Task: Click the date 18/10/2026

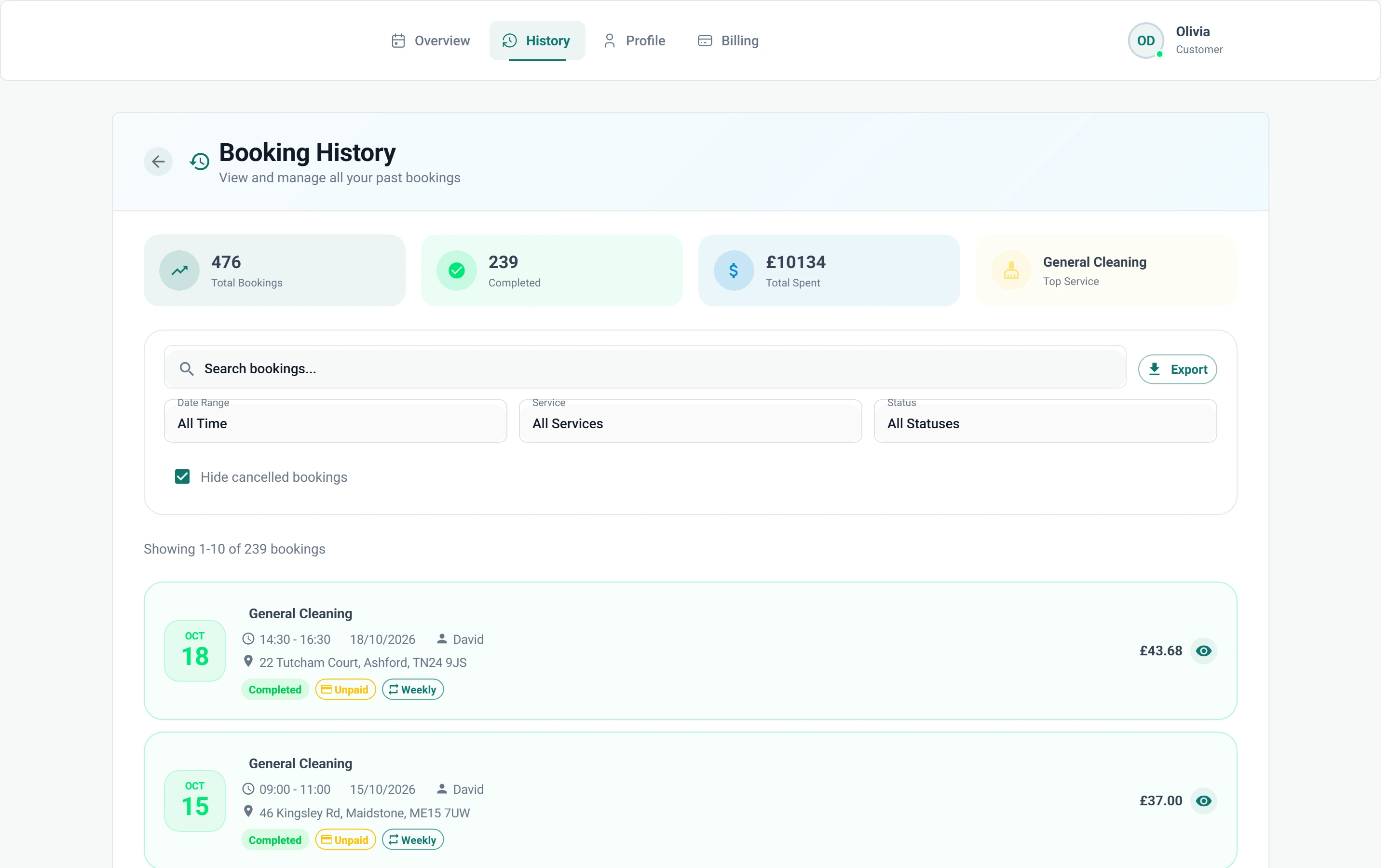Action: click(383, 639)
